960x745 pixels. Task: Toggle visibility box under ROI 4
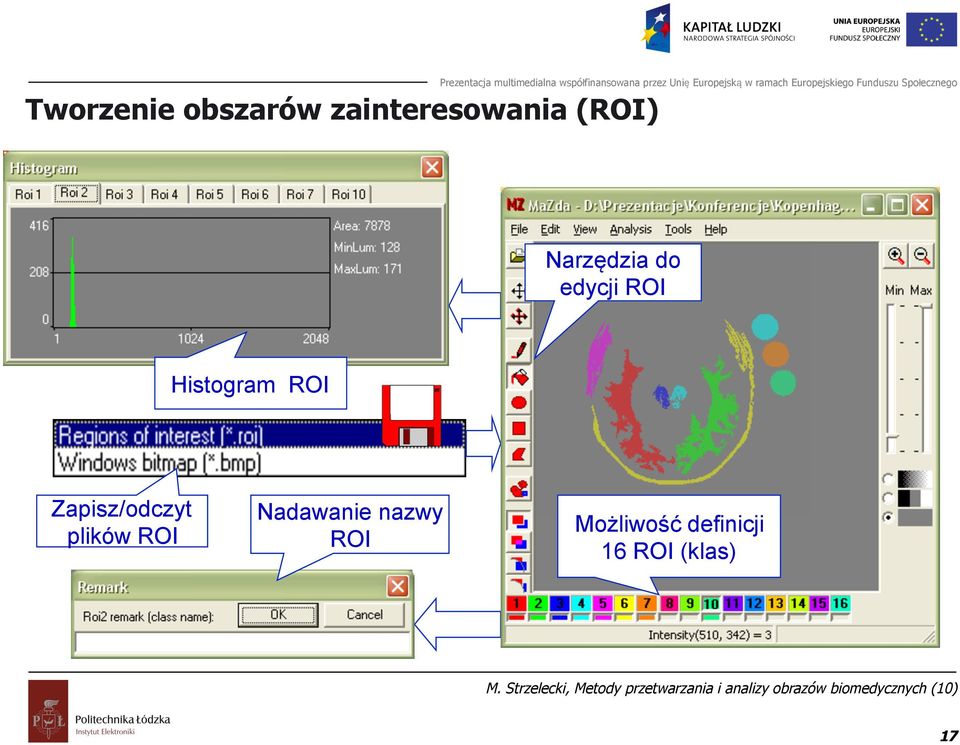pyautogui.click(x=581, y=618)
